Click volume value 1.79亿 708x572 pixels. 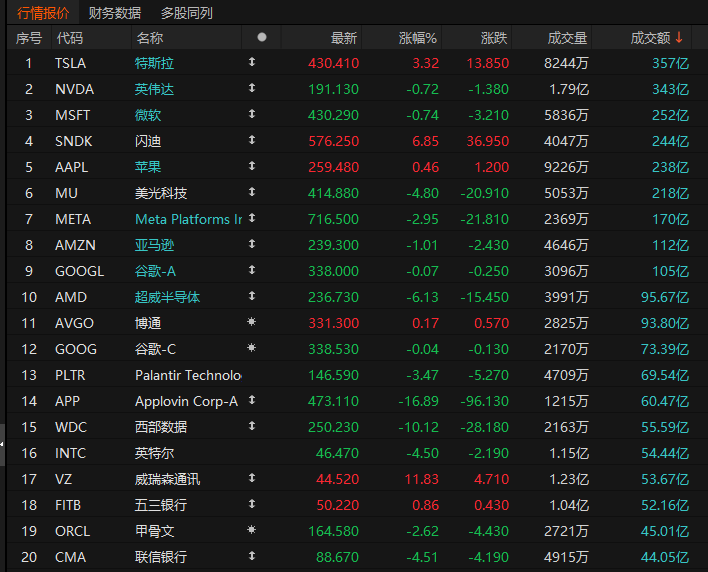tap(569, 89)
